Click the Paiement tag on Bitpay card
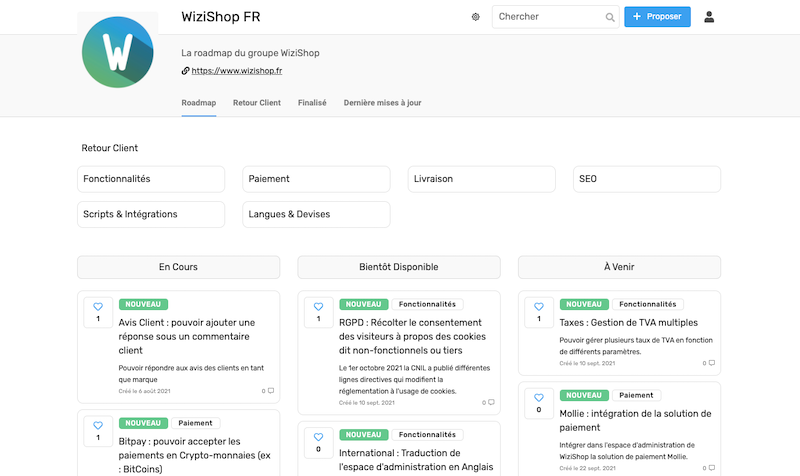 pyautogui.click(x=195, y=423)
